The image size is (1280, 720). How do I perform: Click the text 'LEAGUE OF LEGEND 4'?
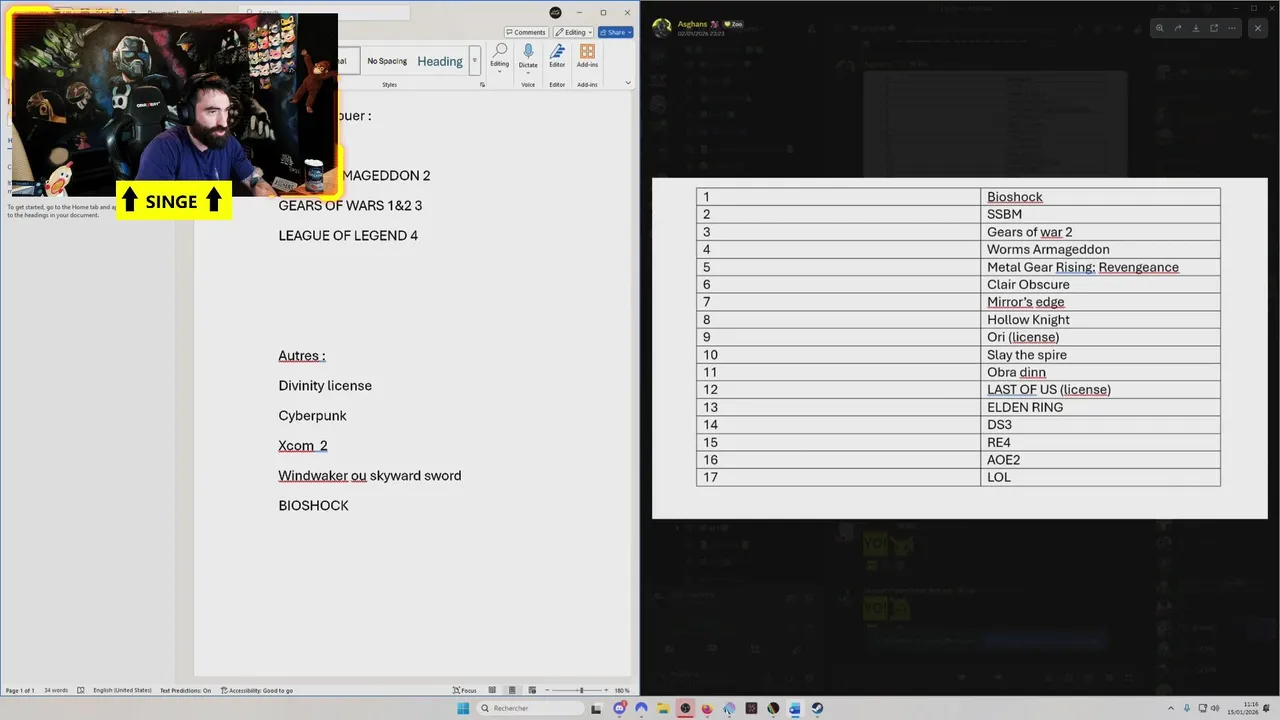coord(348,235)
